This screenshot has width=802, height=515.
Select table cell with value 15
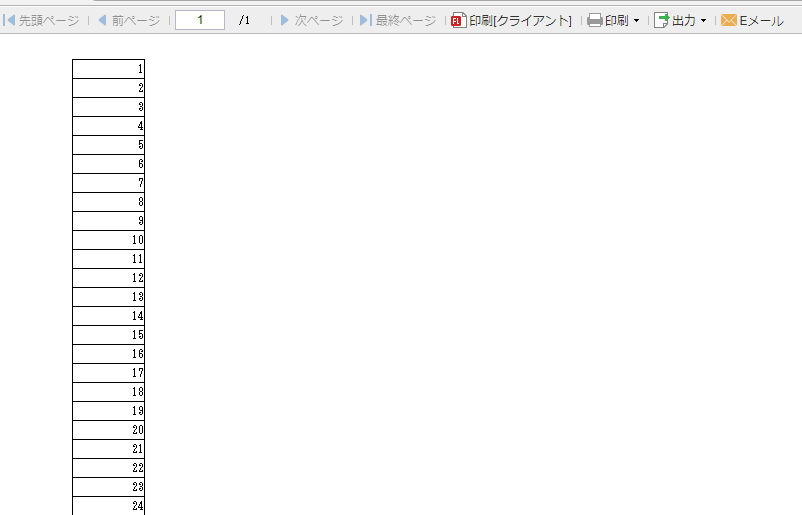(108, 335)
